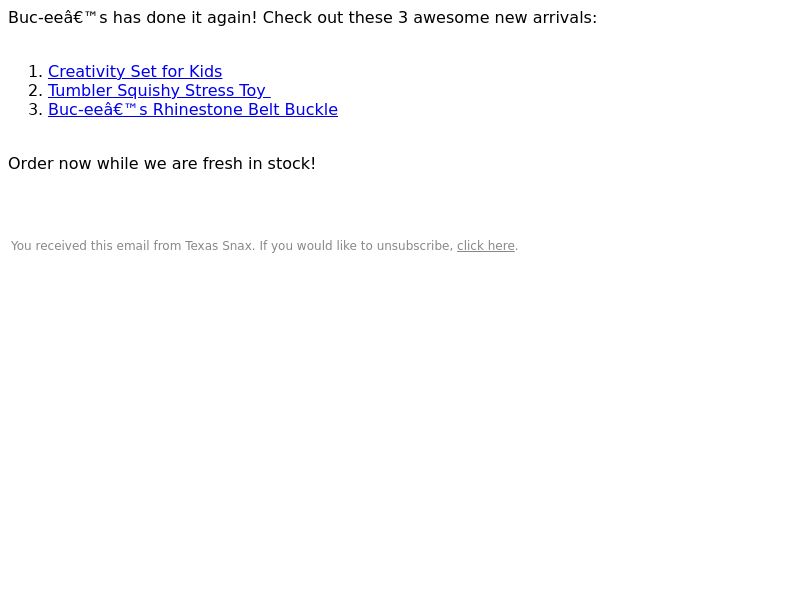The width and height of the screenshot is (800, 600).
Task: Click the word "Kids" in first link
Action: point(206,71)
